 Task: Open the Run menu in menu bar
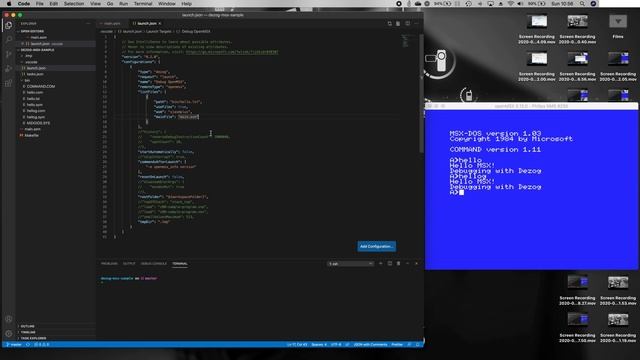point(123,4)
